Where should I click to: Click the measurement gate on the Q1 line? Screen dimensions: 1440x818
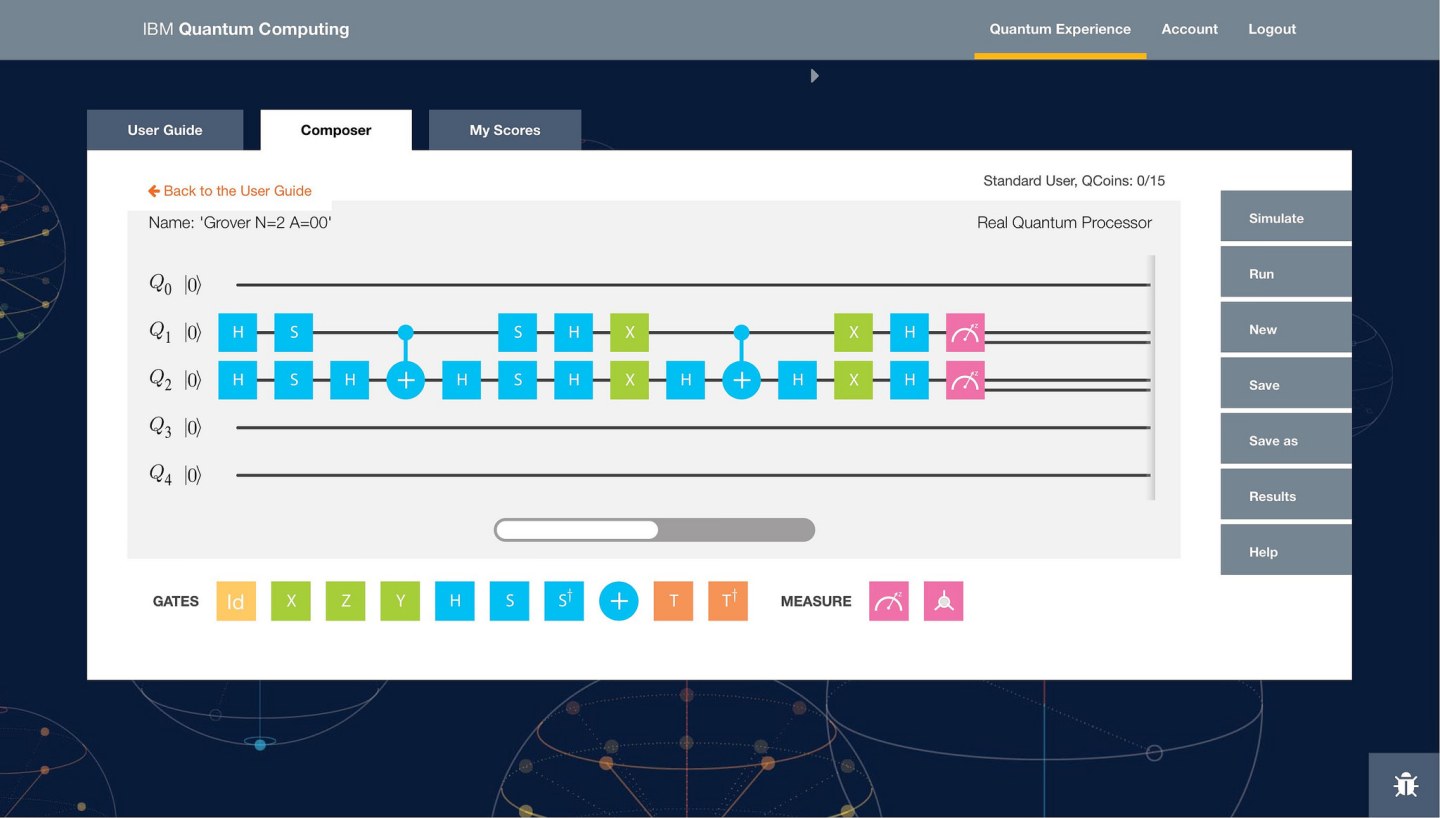[965, 333]
